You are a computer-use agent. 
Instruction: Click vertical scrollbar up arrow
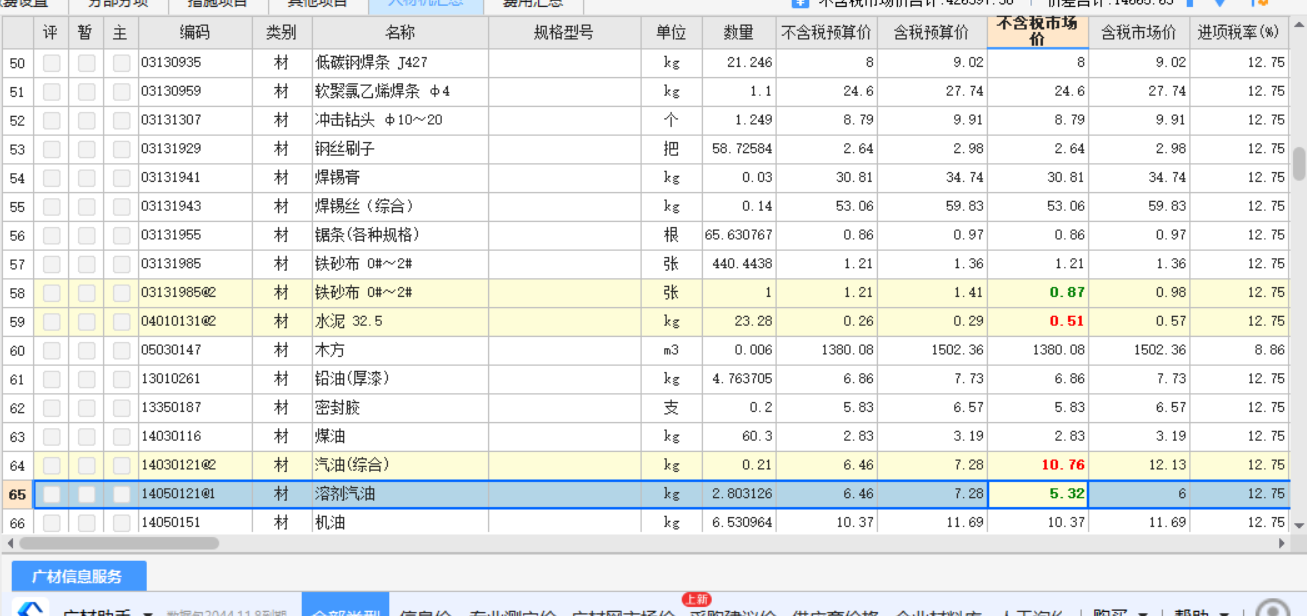(1298, 25)
